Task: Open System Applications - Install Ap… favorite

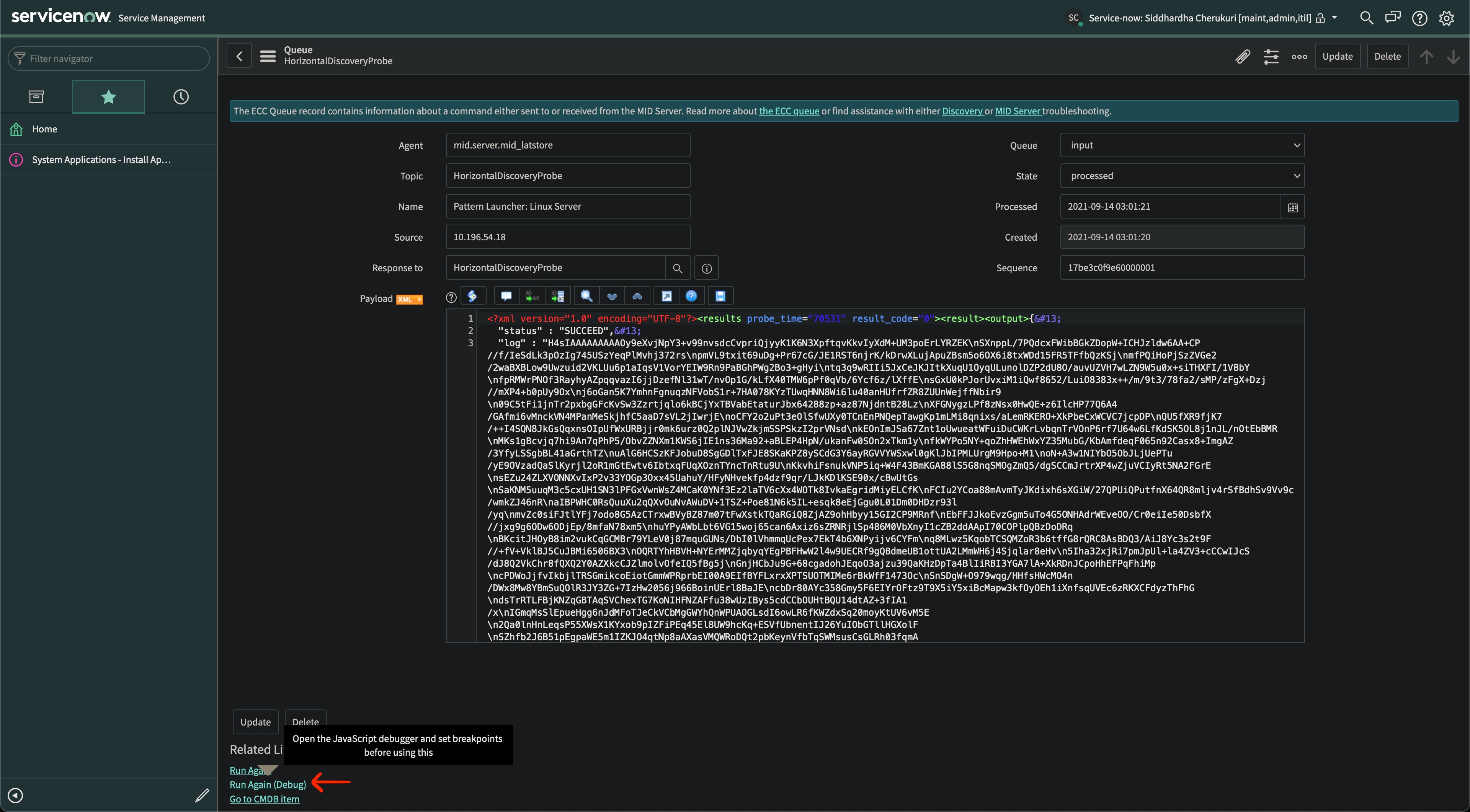Action: pos(108,160)
